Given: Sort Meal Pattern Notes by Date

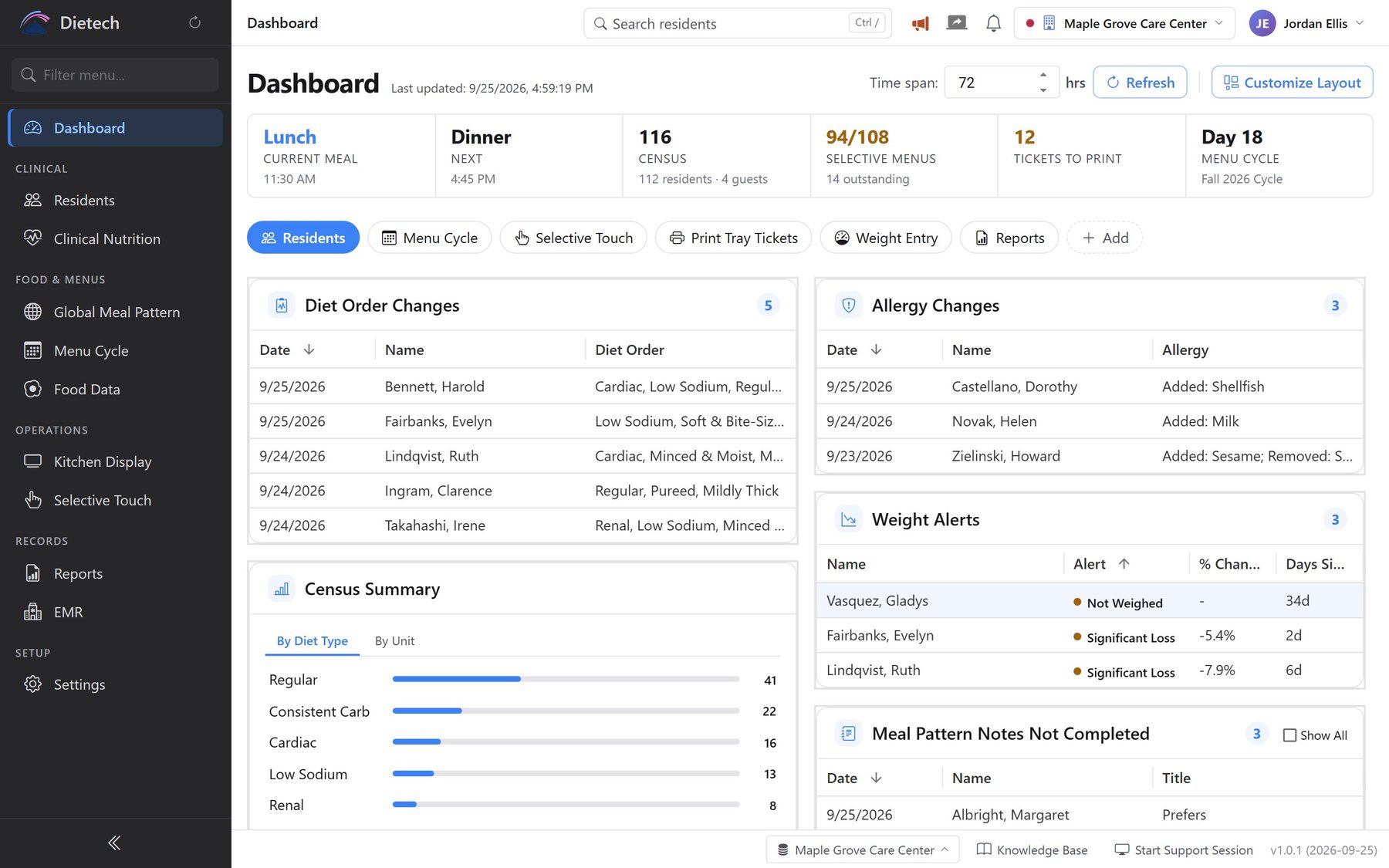Looking at the screenshot, I should pyautogui.click(x=853, y=778).
